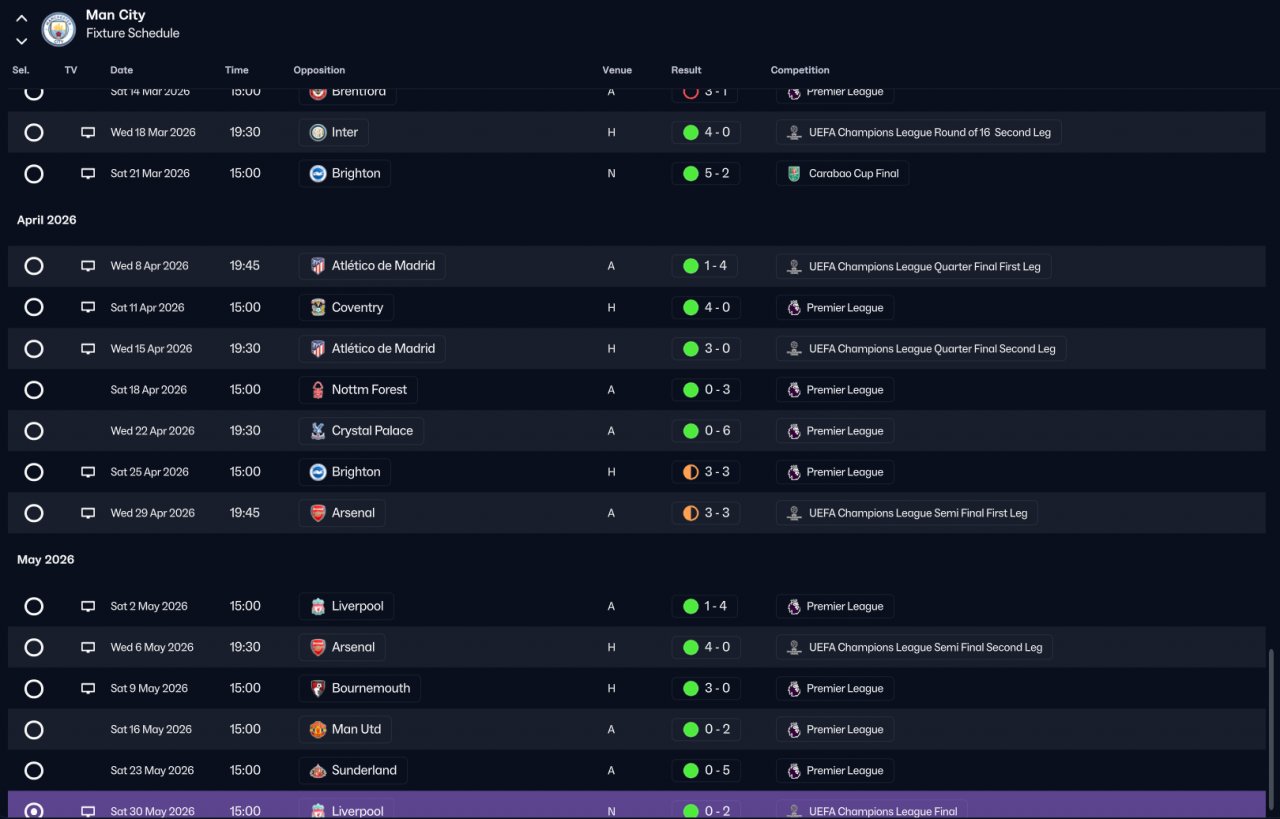Select the Bournemouth fixture radio button

coord(34,688)
